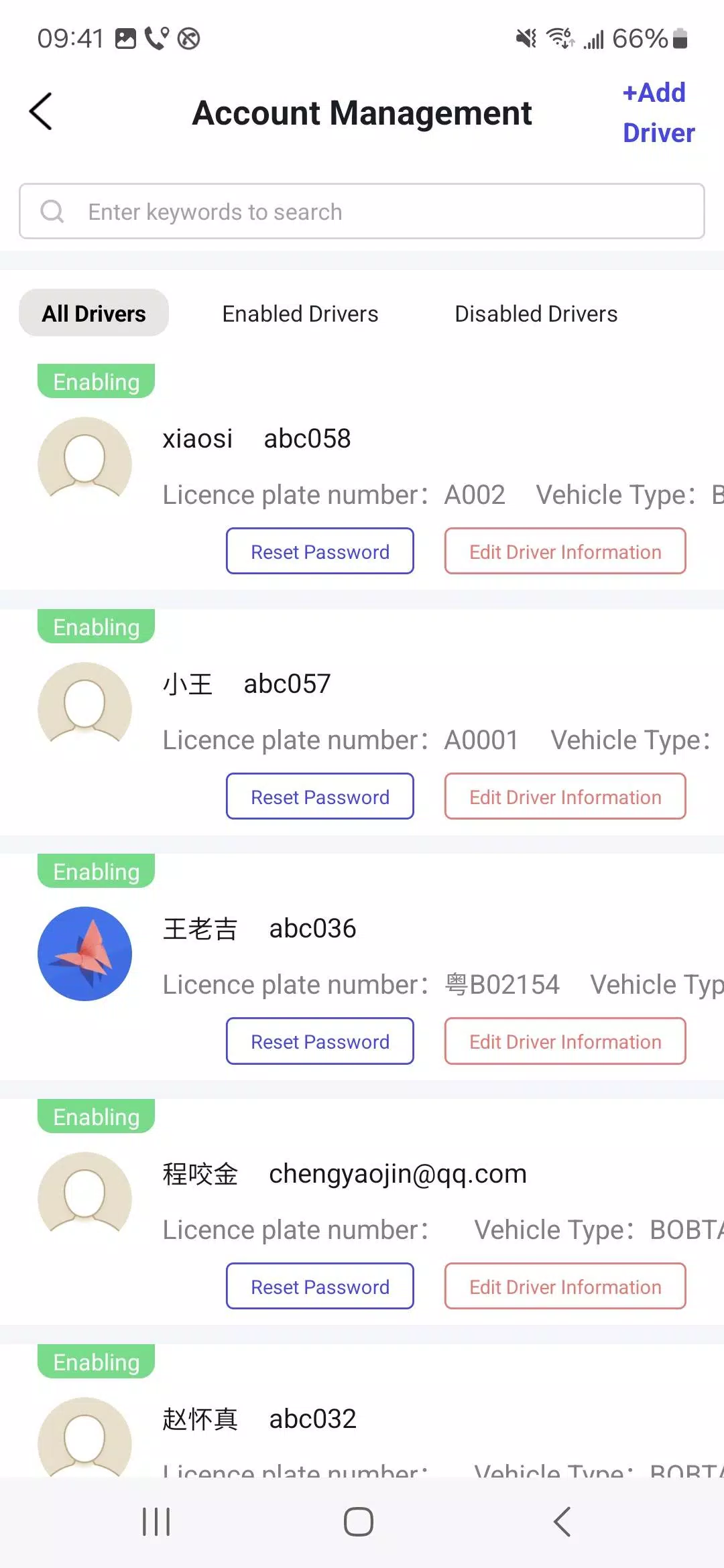This screenshot has width=724, height=1568.
Task: Click the search magnifier icon
Action: [x=53, y=211]
